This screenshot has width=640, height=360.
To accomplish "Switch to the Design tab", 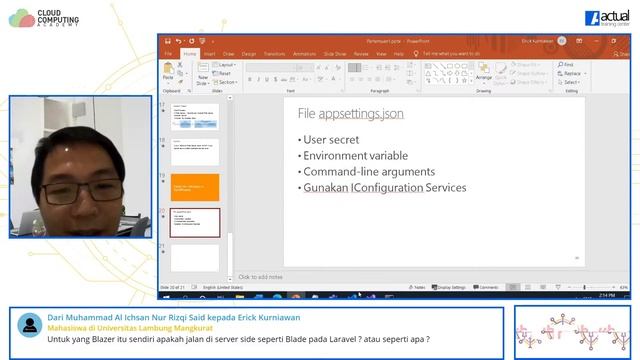I will tap(249, 54).
